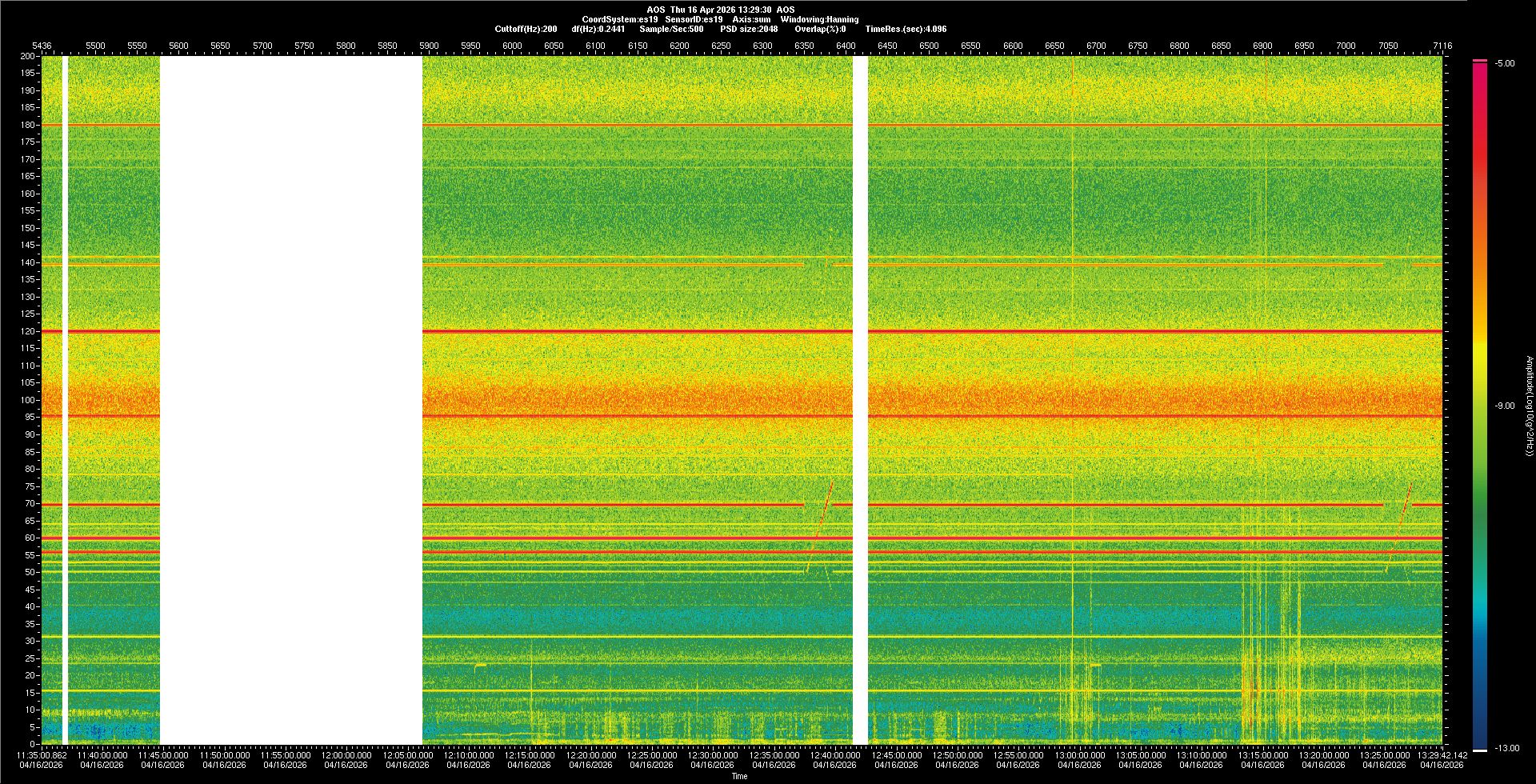The width and height of the screenshot is (1536, 784).
Task: Click the -5.00 marker at the colorbar top
Action: tap(1504, 63)
